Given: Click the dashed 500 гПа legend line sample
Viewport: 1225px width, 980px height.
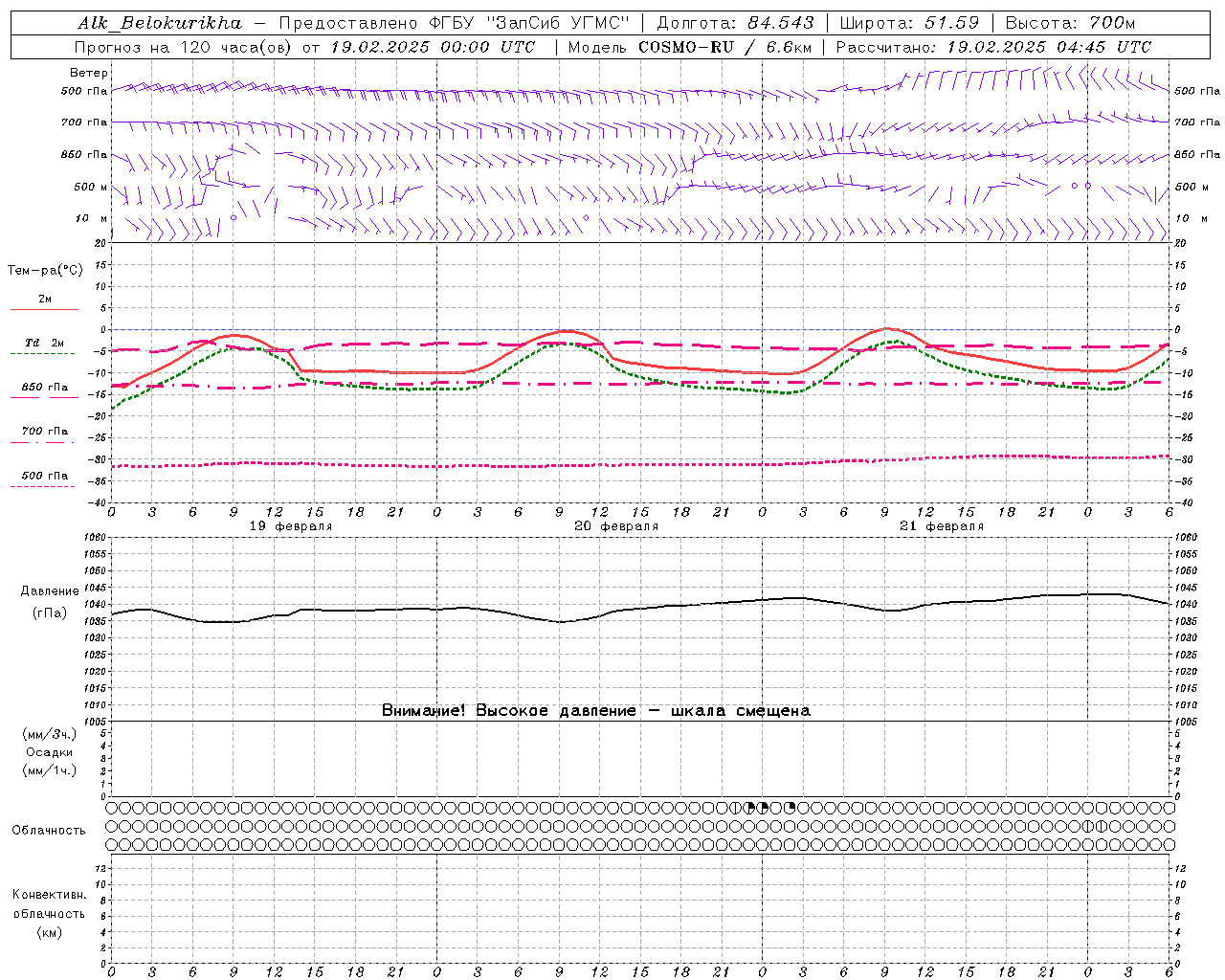Looking at the screenshot, I should click(x=43, y=486).
